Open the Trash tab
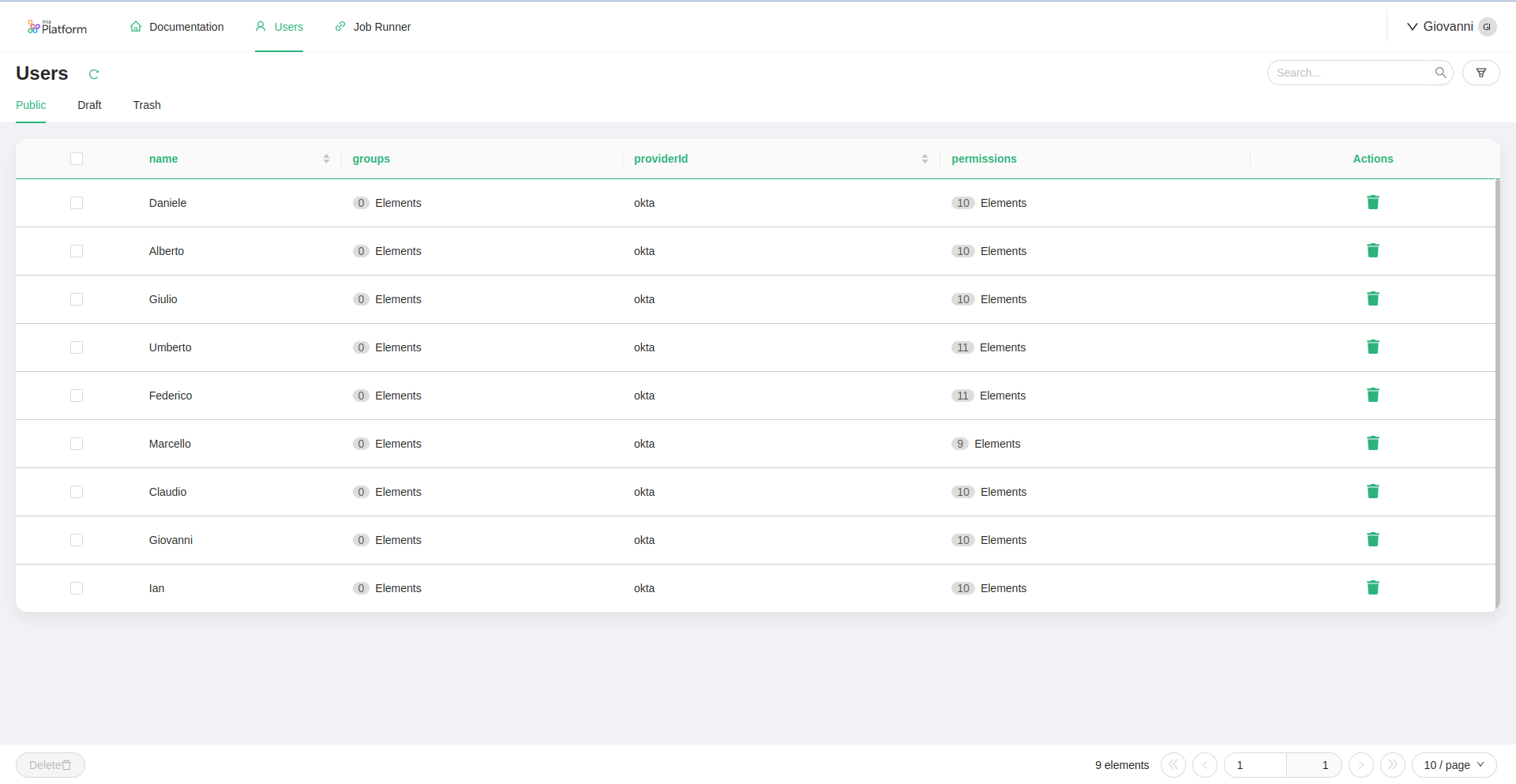Screen dimensions: 1516x784 point(146,104)
